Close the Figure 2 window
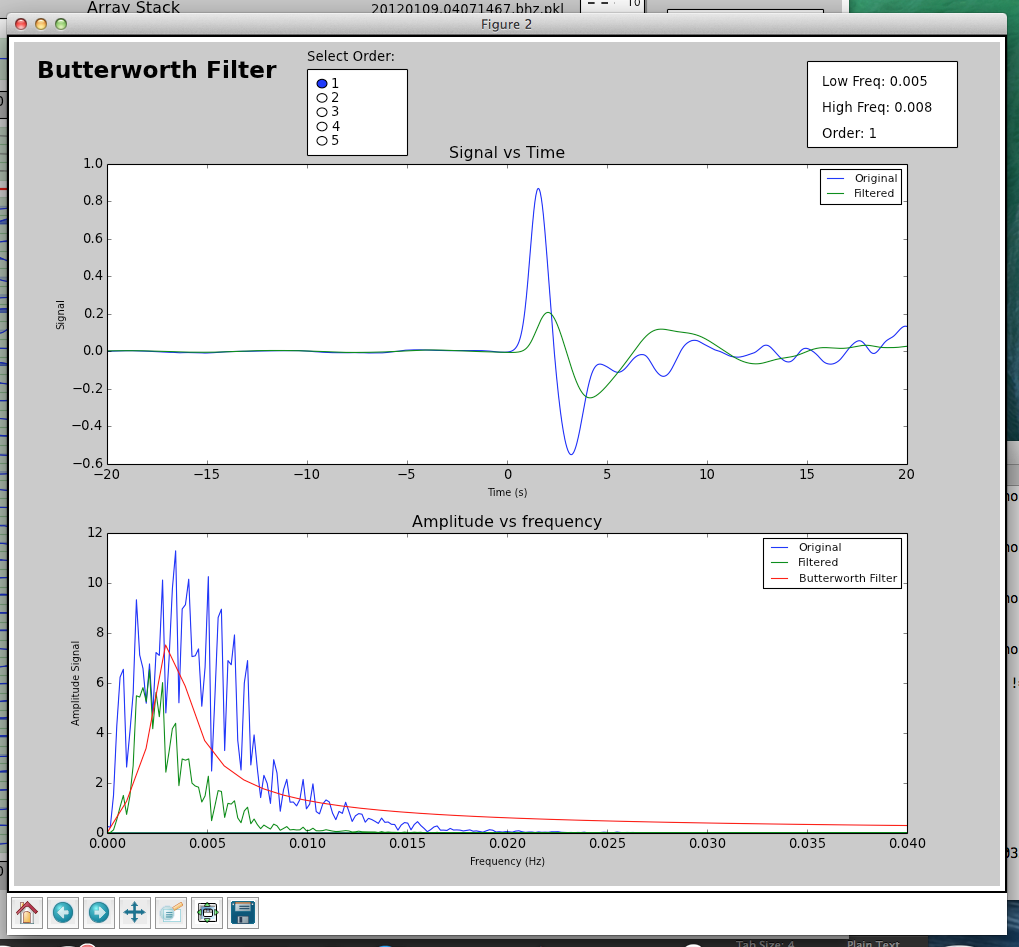Viewport: 1019px width, 947px height. click(21, 24)
